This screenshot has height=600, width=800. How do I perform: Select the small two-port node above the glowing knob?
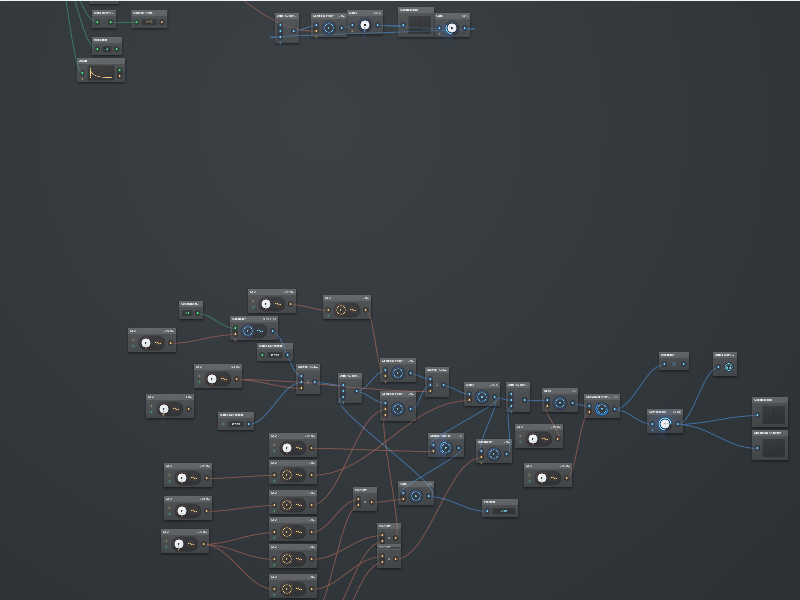(673, 362)
